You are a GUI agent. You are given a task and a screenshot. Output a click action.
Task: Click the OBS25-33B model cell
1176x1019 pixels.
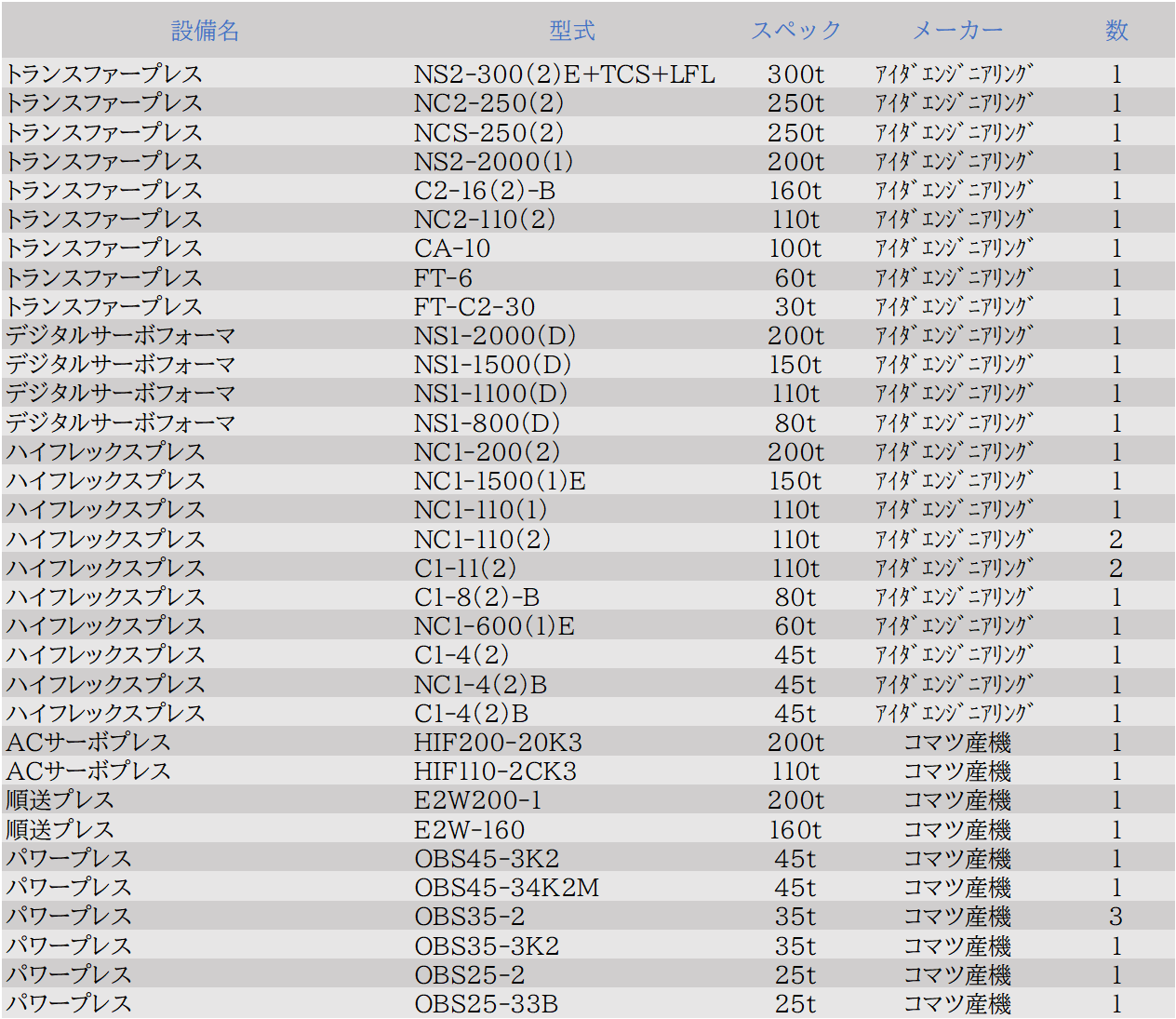pos(486,1004)
